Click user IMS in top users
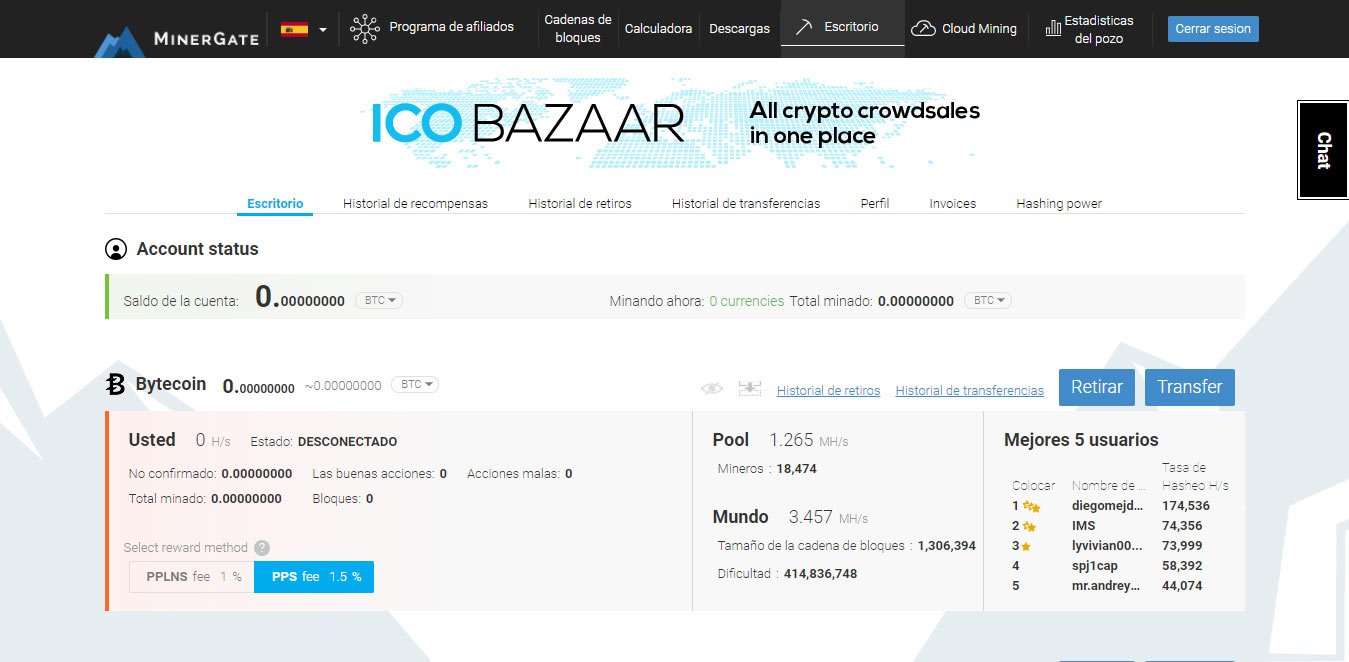 [x=1083, y=526]
